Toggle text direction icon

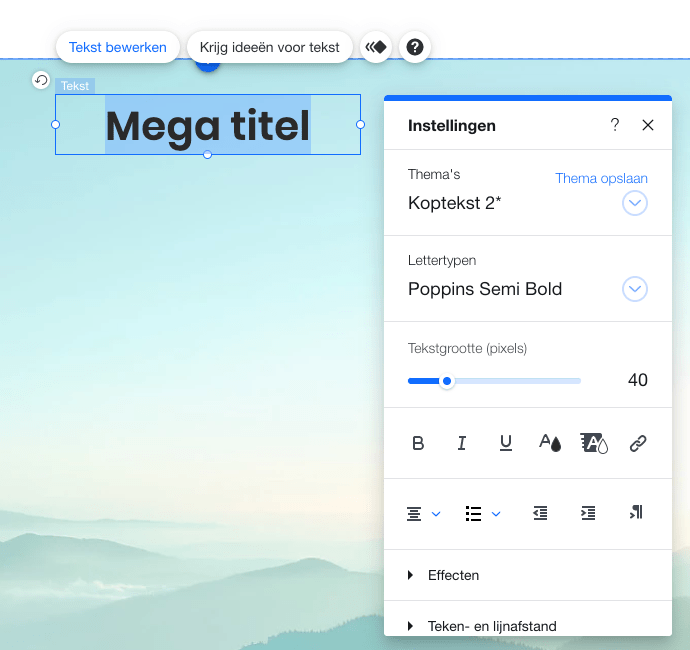pos(636,512)
